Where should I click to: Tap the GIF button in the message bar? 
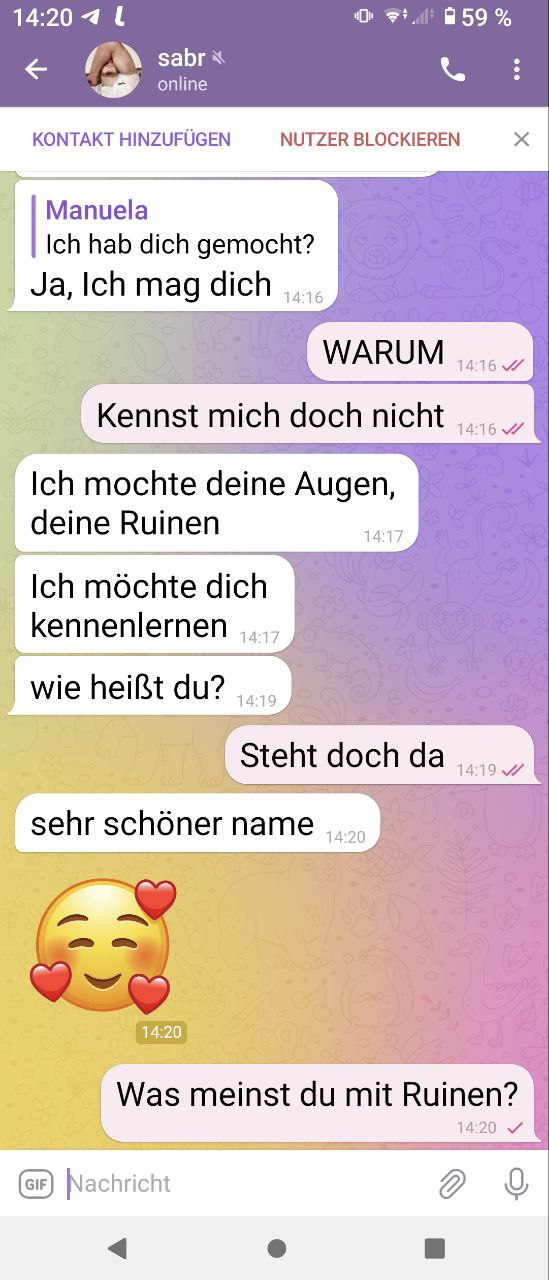pos(35,1184)
